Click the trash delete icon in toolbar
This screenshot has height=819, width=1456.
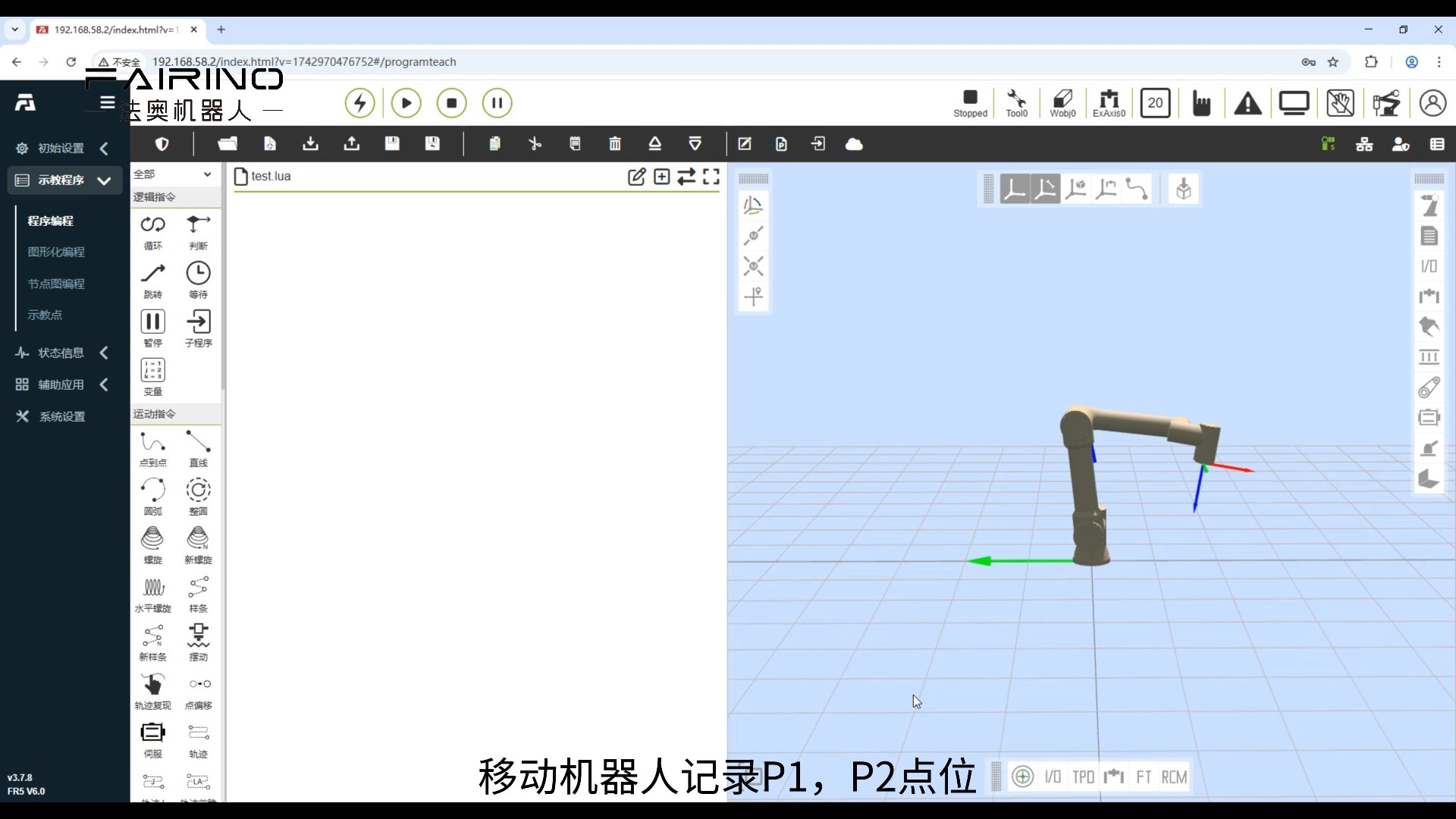point(615,144)
